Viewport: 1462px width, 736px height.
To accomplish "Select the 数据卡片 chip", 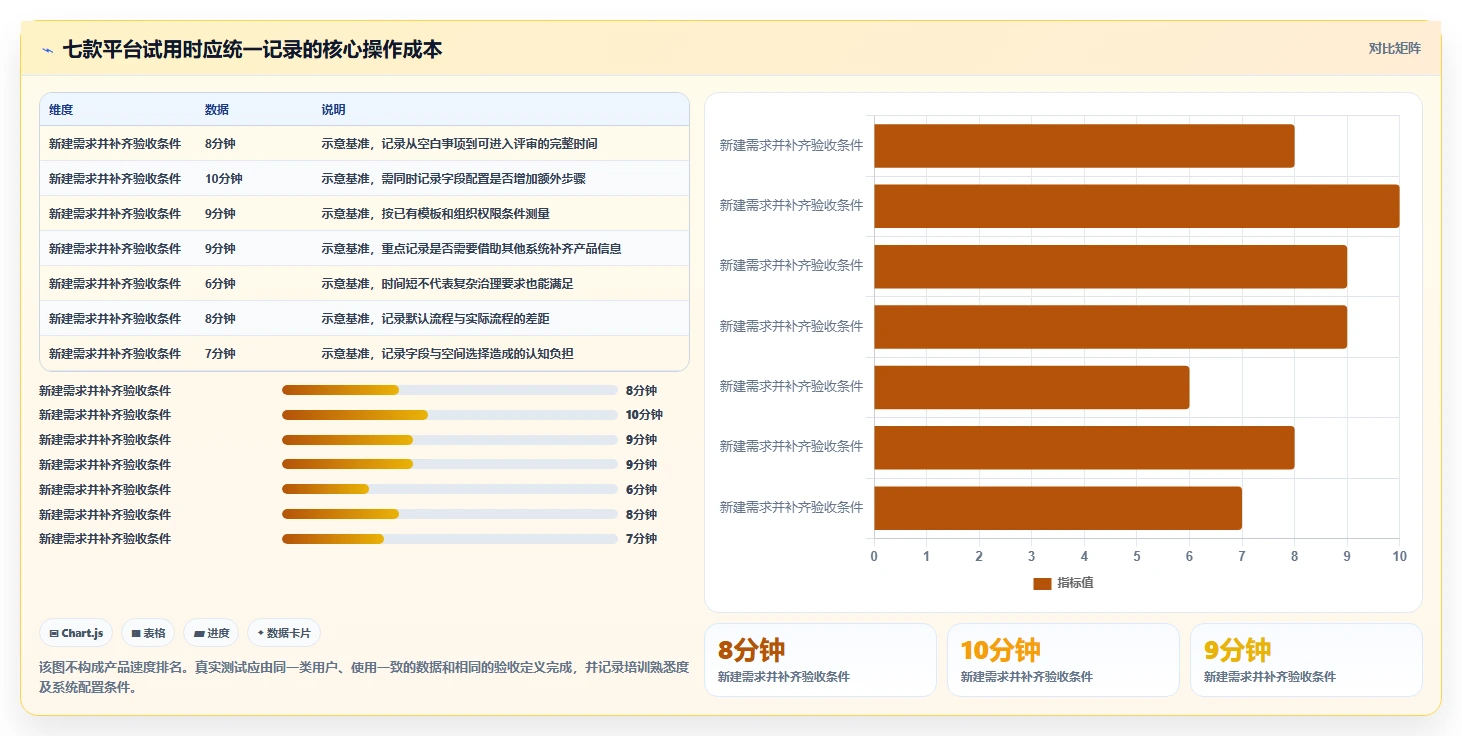I will tap(284, 633).
